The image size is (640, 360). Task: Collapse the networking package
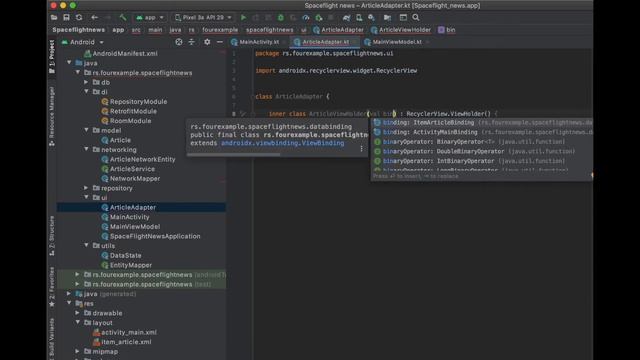point(86,149)
